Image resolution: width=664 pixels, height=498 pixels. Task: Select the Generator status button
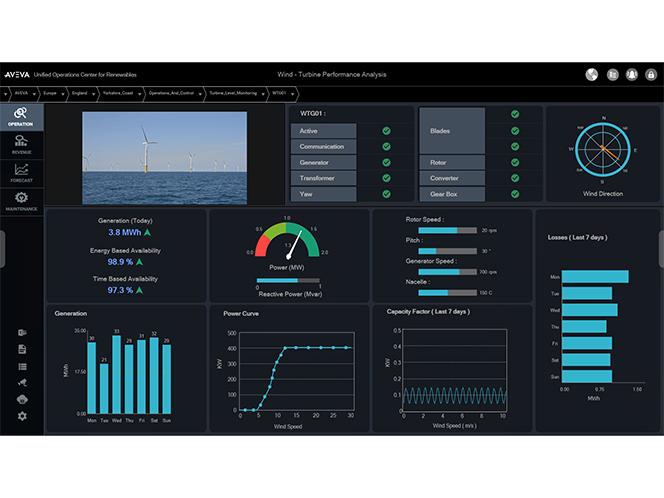point(324,162)
